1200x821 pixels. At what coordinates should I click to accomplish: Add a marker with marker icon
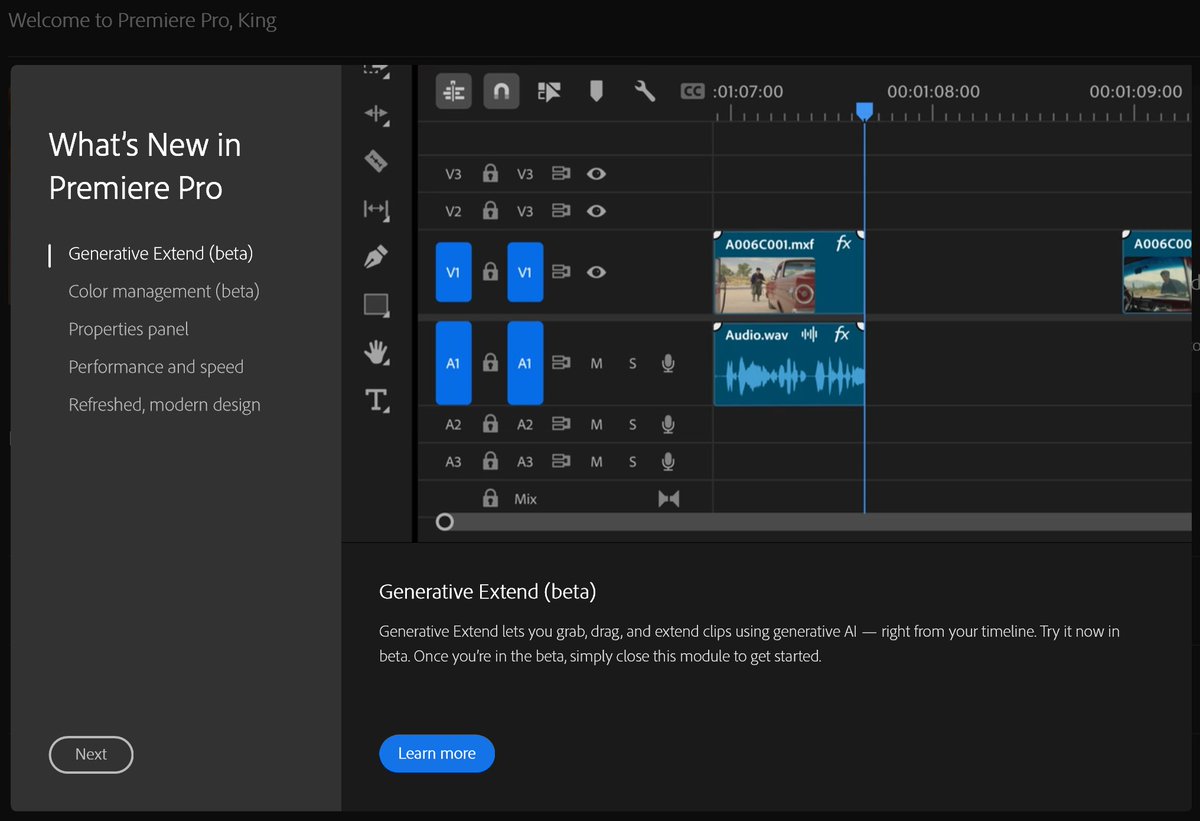point(596,92)
